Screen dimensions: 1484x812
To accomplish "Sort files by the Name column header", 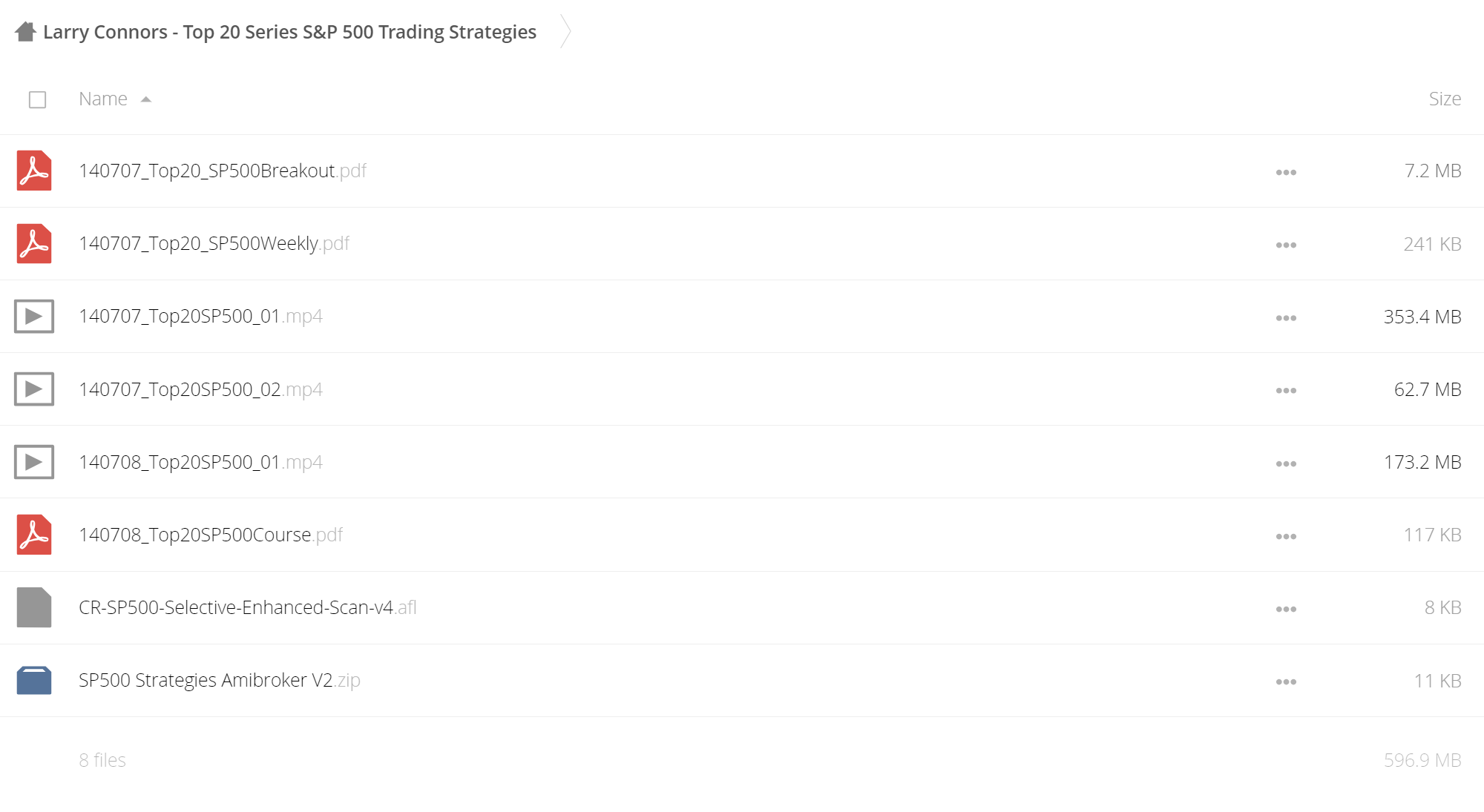I will (x=103, y=99).
